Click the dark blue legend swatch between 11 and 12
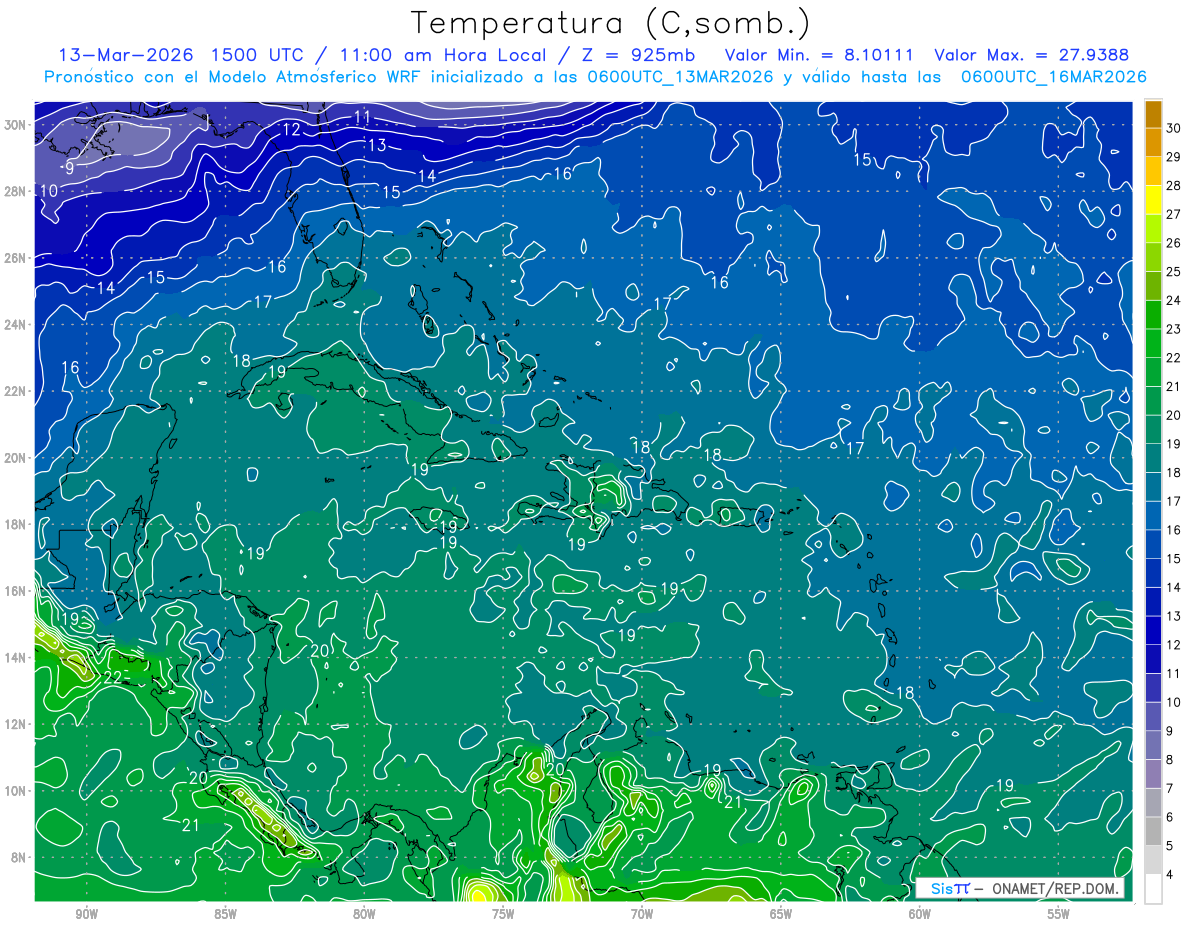1200x927 pixels. point(1153,659)
